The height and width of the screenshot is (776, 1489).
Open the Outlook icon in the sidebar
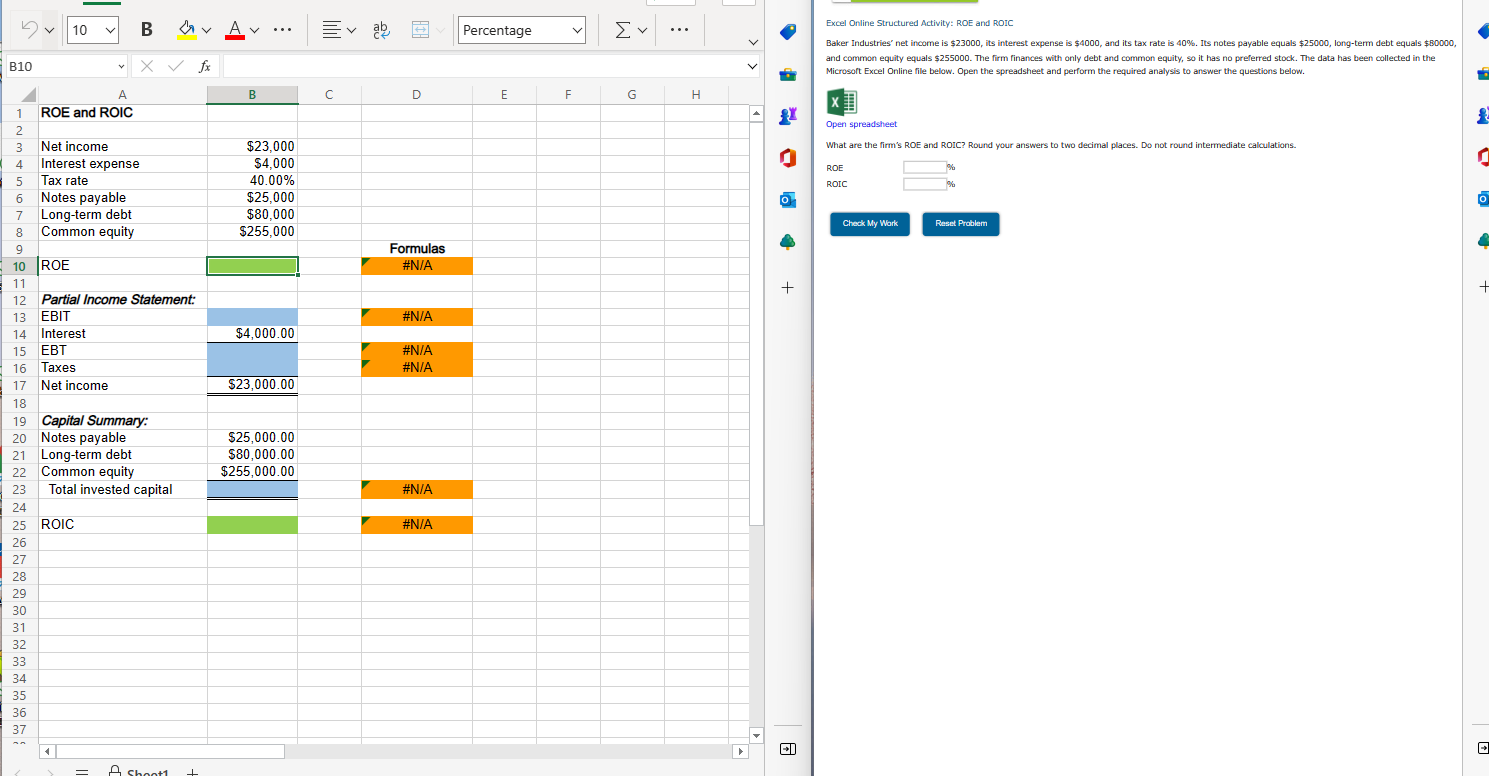click(x=787, y=199)
